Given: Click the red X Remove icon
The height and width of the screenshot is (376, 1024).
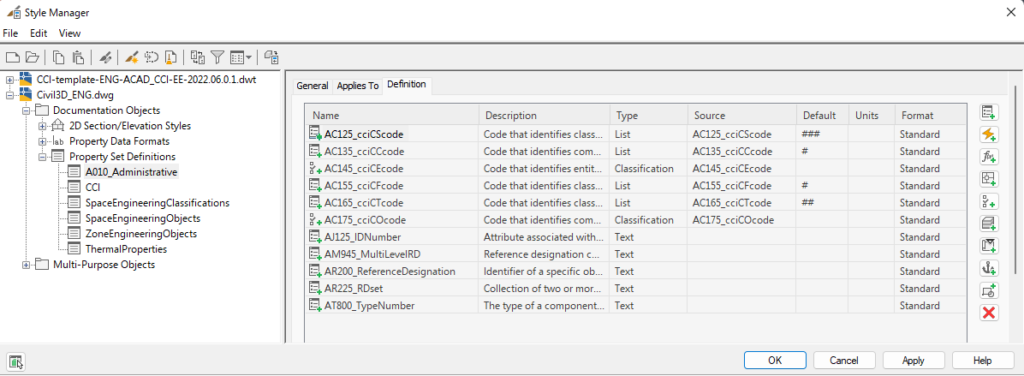Looking at the screenshot, I should click(989, 313).
